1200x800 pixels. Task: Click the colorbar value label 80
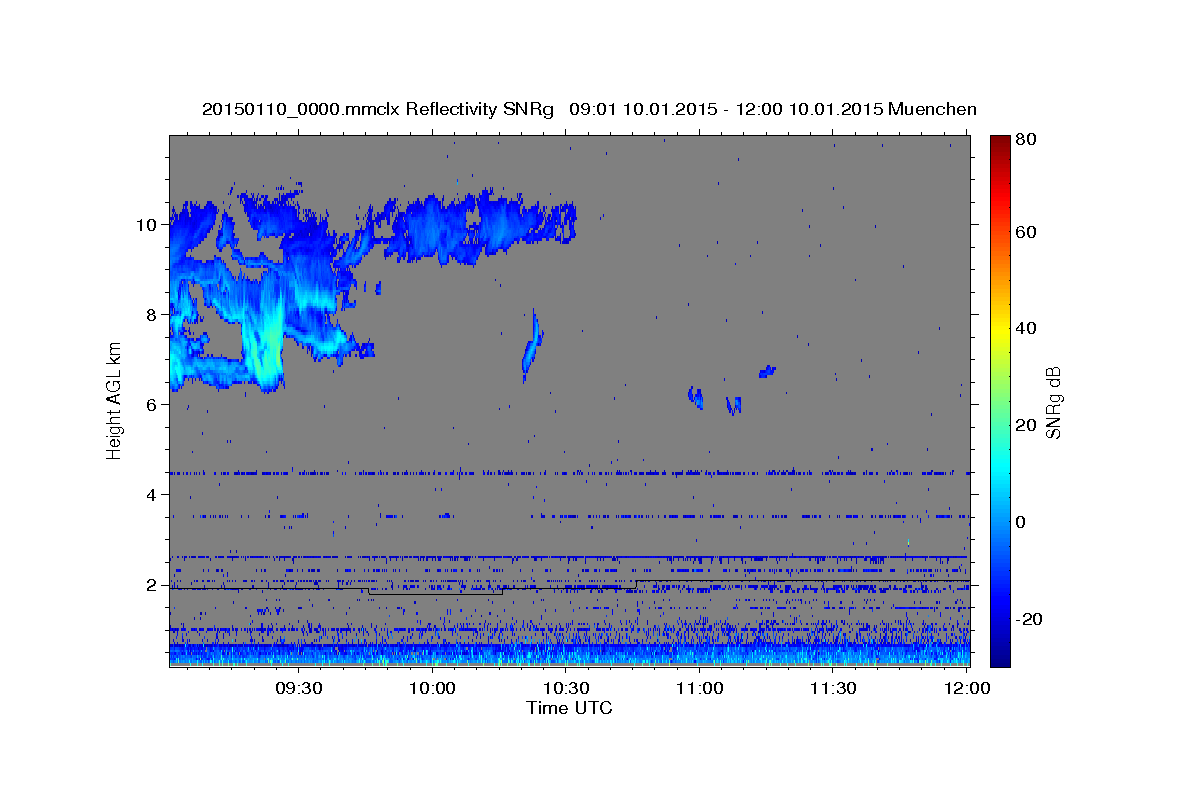[1025, 139]
